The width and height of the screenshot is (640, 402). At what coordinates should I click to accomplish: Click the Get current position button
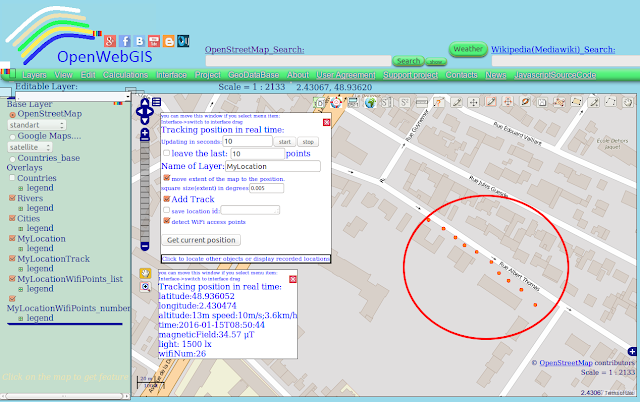201,240
